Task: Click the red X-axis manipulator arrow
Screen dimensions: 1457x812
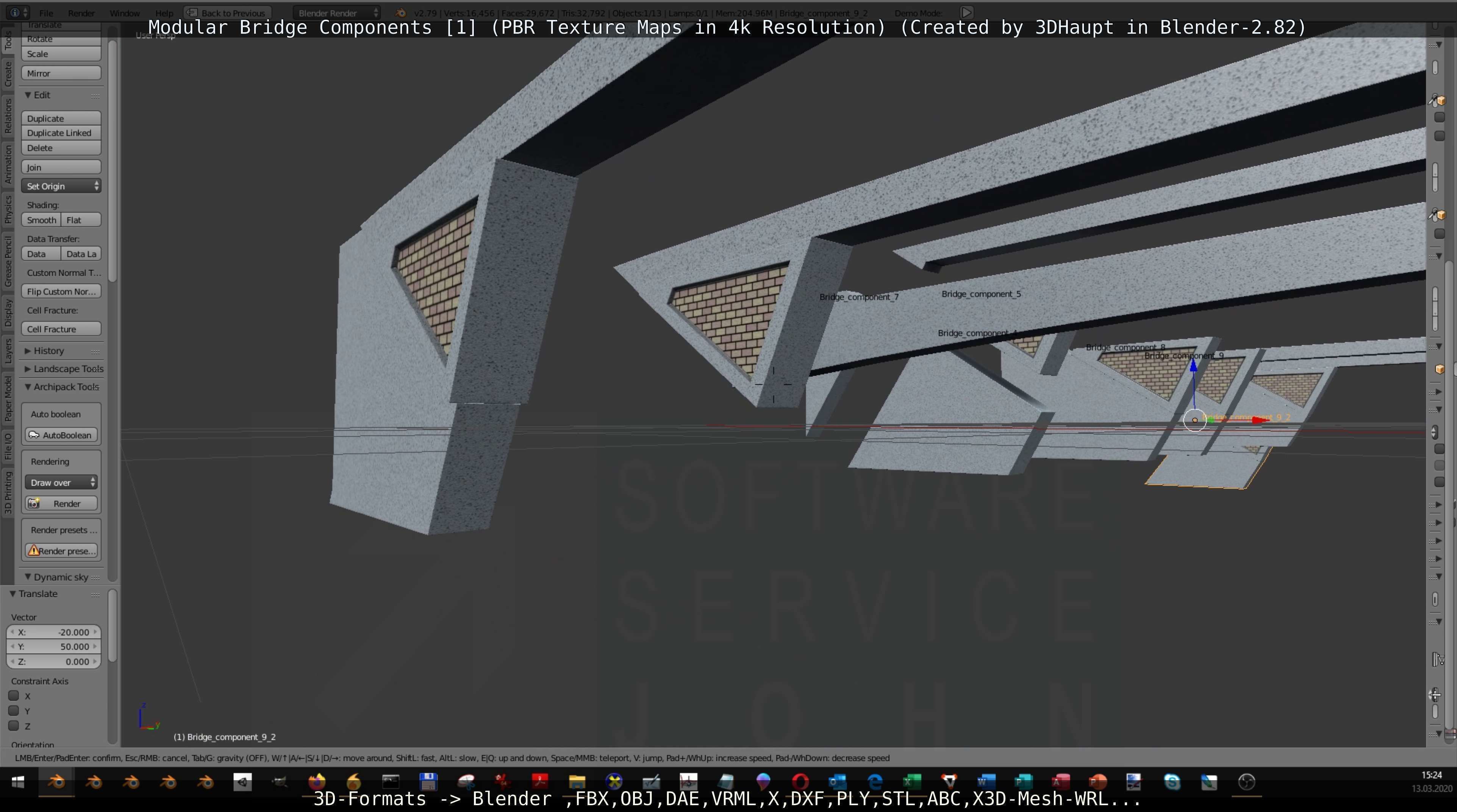Action: pos(1260,420)
